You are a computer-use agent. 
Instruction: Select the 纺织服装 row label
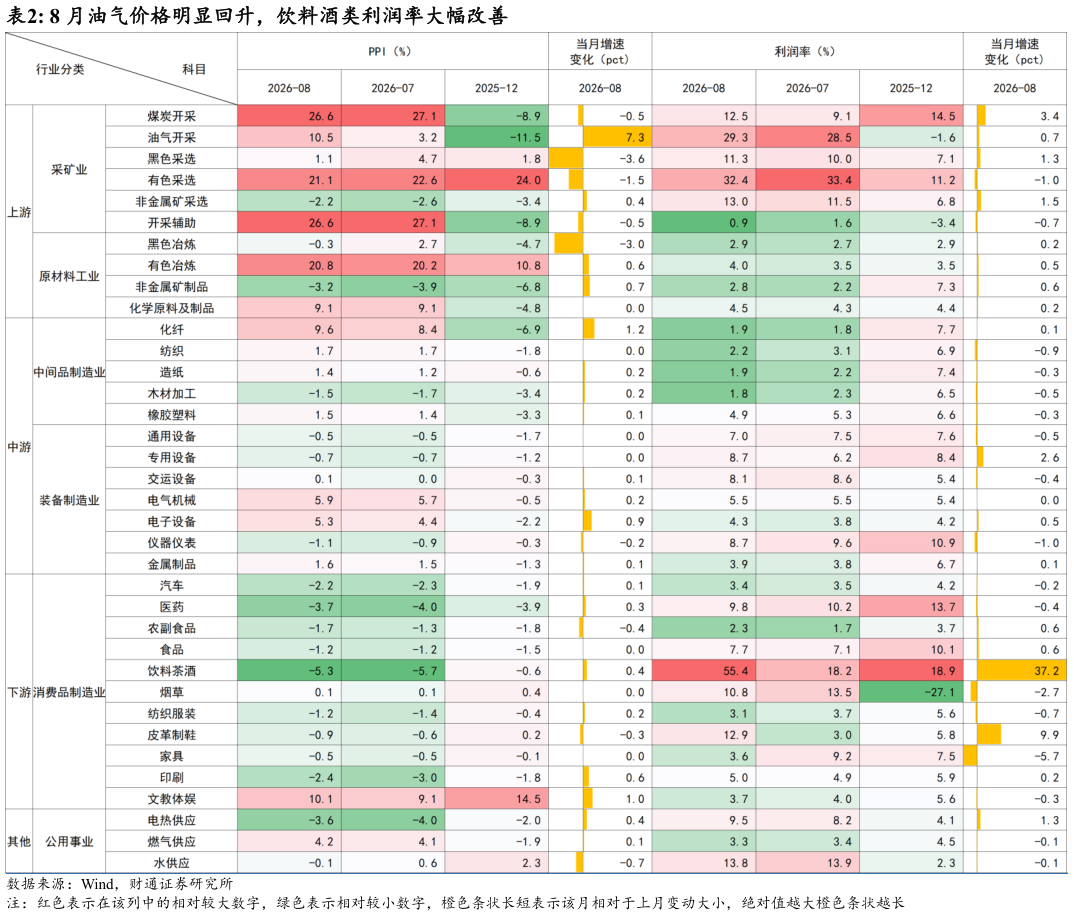click(172, 713)
